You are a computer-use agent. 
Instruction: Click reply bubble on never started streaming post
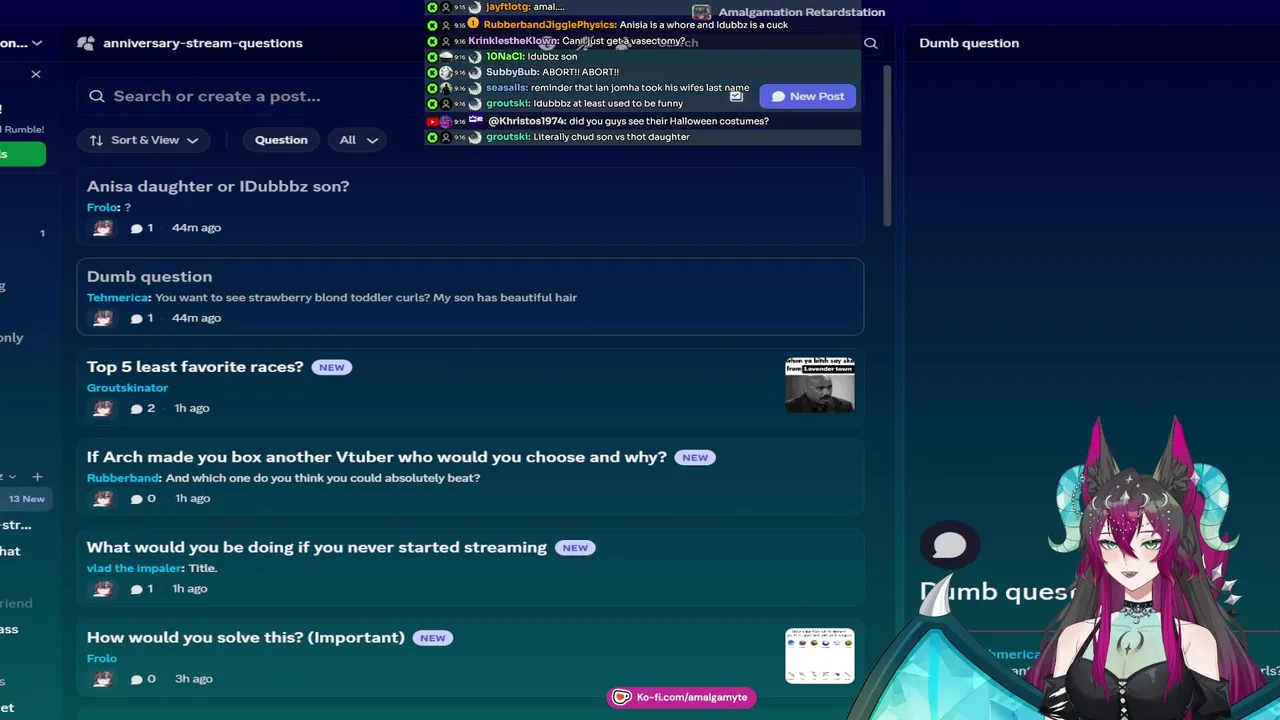(x=137, y=589)
